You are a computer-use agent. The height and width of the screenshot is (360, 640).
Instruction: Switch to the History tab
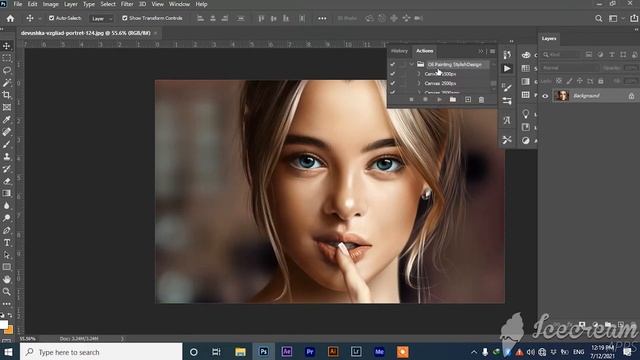399,51
